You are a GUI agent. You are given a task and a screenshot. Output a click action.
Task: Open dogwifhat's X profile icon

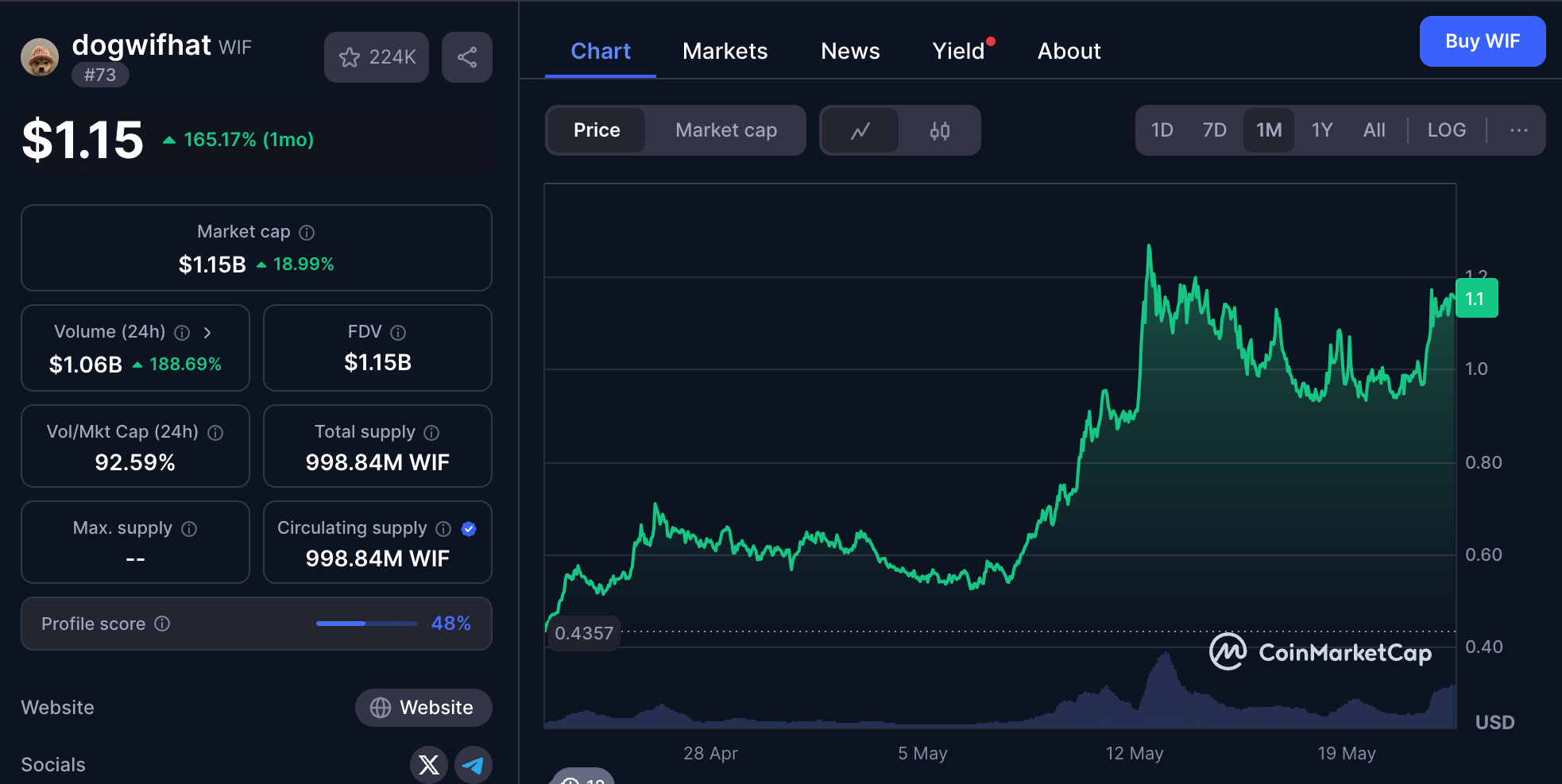click(x=429, y=765)
